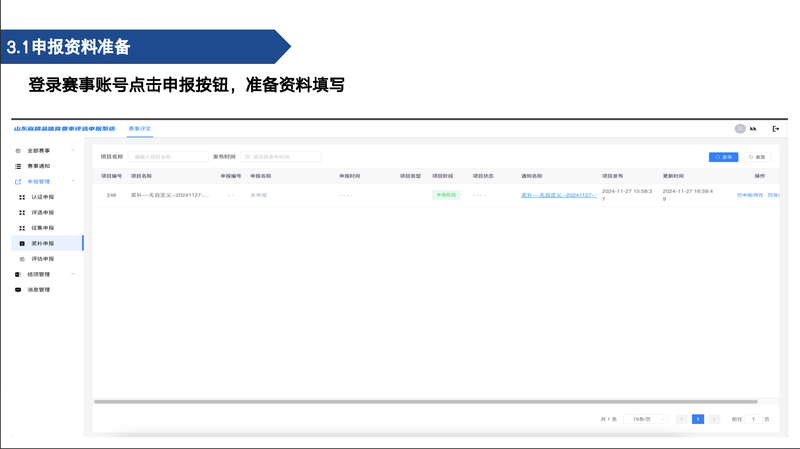Select page 1 in pagination
The width and height of the screenshot is (800, 449).
coord(698,419)
